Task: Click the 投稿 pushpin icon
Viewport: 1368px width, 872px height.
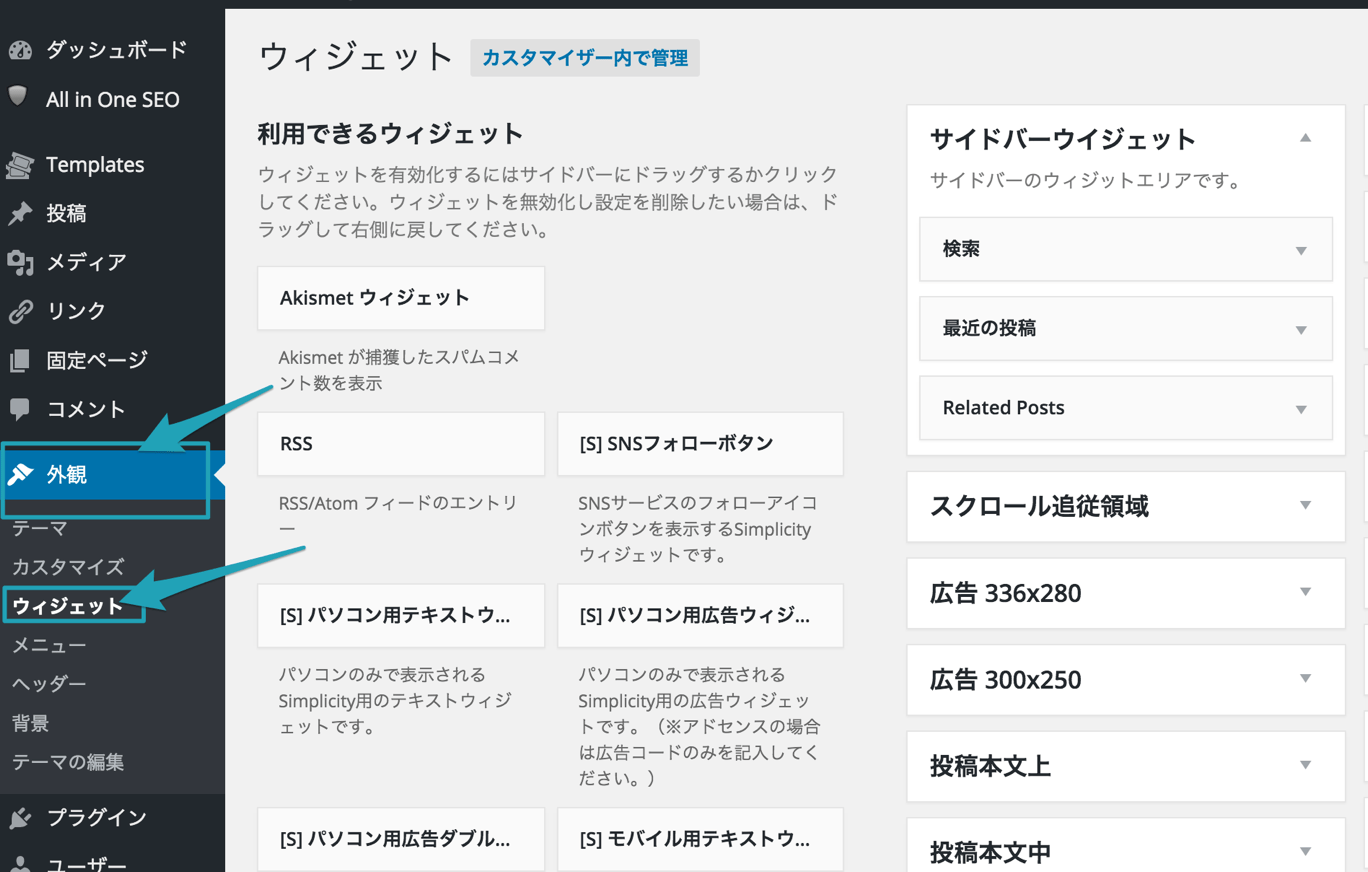Action: coord(20,213)
